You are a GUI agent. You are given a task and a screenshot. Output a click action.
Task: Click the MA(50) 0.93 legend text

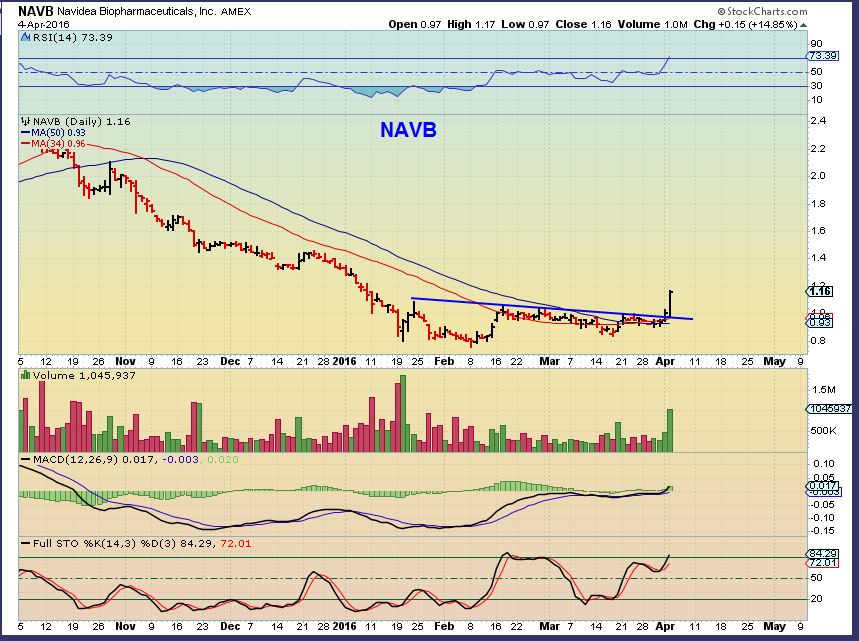pos(58,133)
